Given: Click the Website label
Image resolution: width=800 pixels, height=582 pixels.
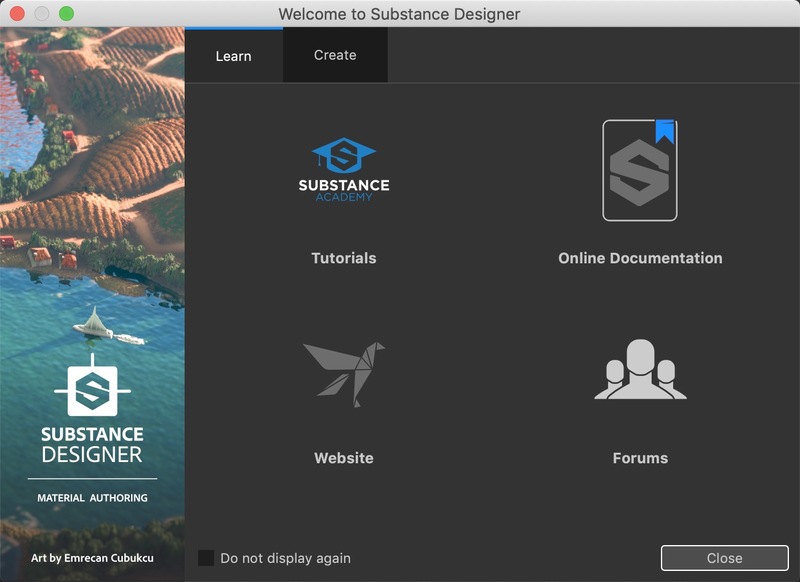Looking at the screenshot, I should (x=344, y=458).
